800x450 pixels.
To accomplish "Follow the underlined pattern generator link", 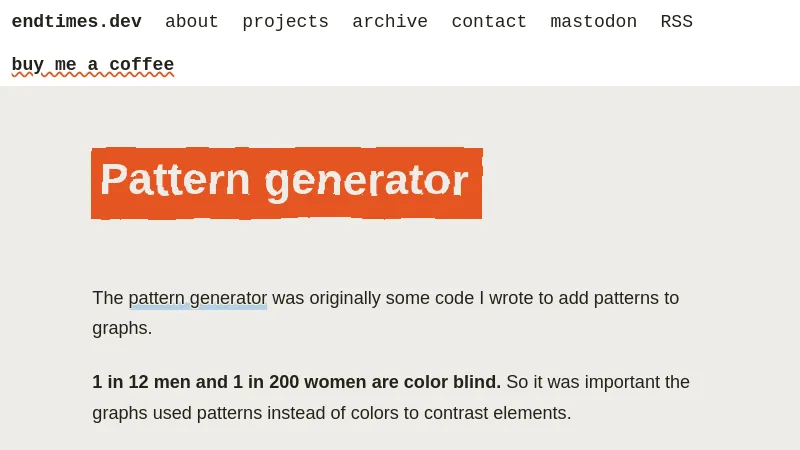I will point(197,298).
